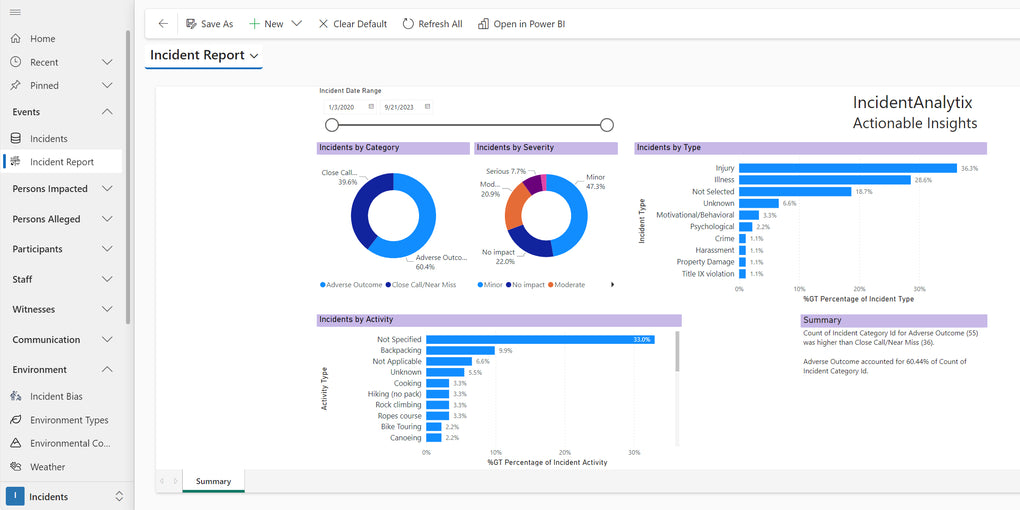
Task: Open Weather in the sidebar
Action: click(47, 467)
